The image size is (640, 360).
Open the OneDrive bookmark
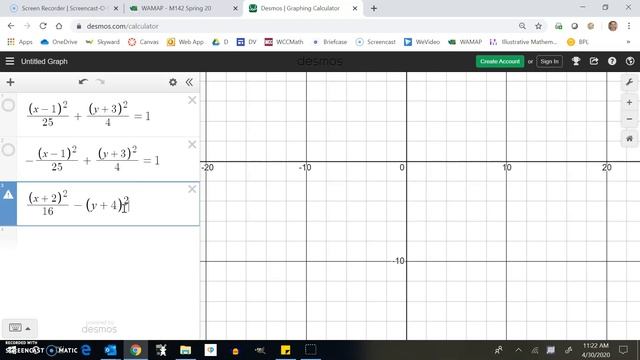[59, 42]
